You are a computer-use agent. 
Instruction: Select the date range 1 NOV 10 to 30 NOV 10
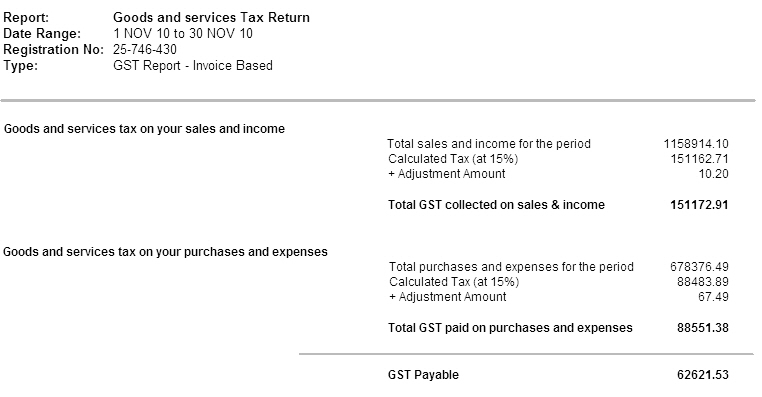click(x=183, y=34)
